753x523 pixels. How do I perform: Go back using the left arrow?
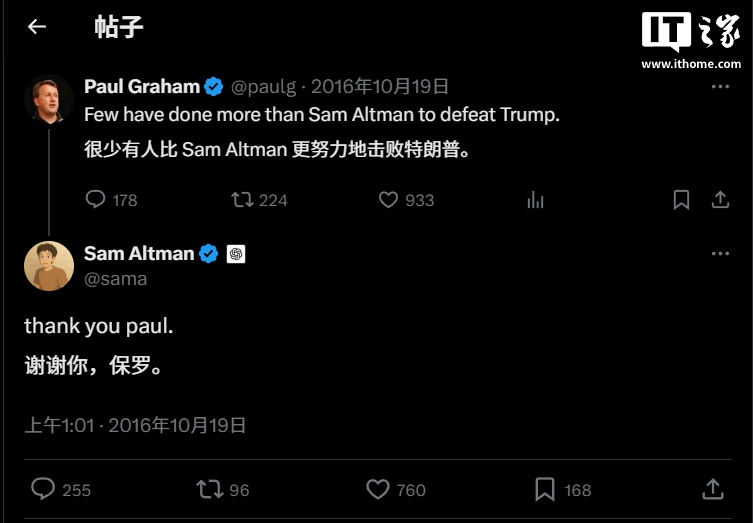tap(37, 26)
